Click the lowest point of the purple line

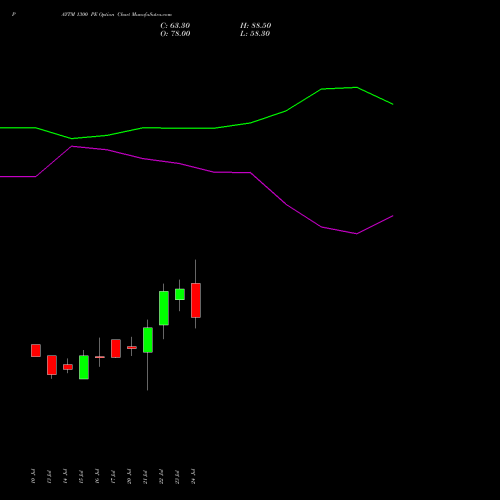357,234
